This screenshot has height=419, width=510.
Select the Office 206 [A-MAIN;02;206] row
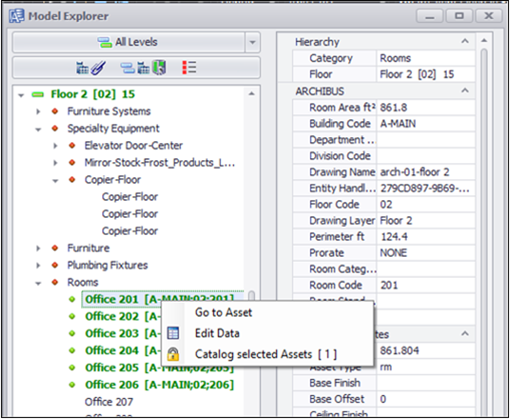tap(159, 385)
